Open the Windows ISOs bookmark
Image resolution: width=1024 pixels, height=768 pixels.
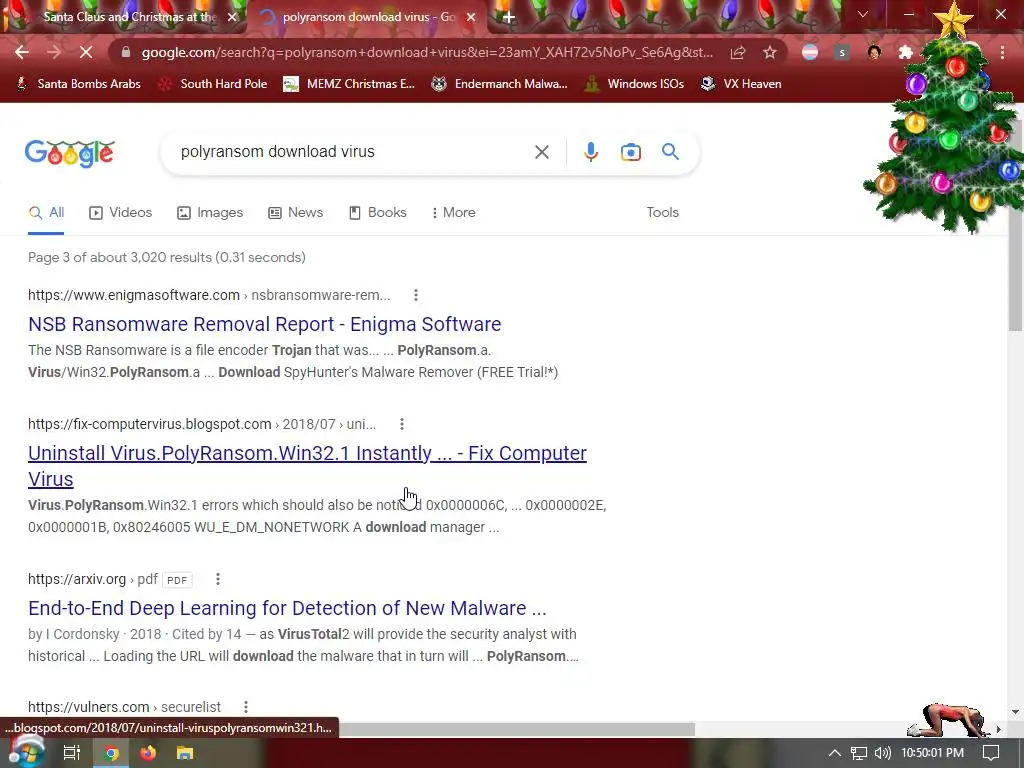click(633, 84)
